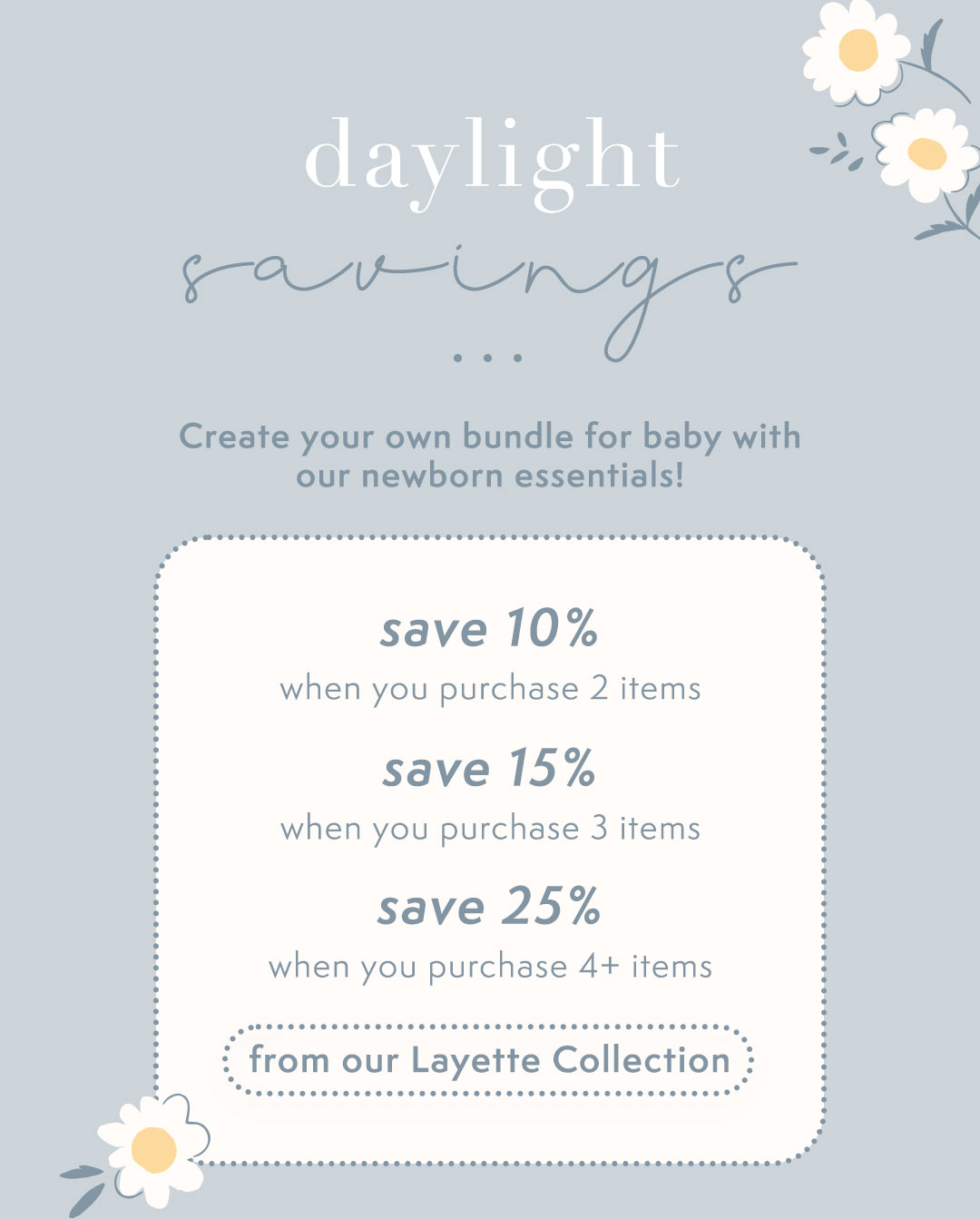Click 'when you purchase 4+ items' text
This screenshot has width=980, height=1219.
[490, 967]
